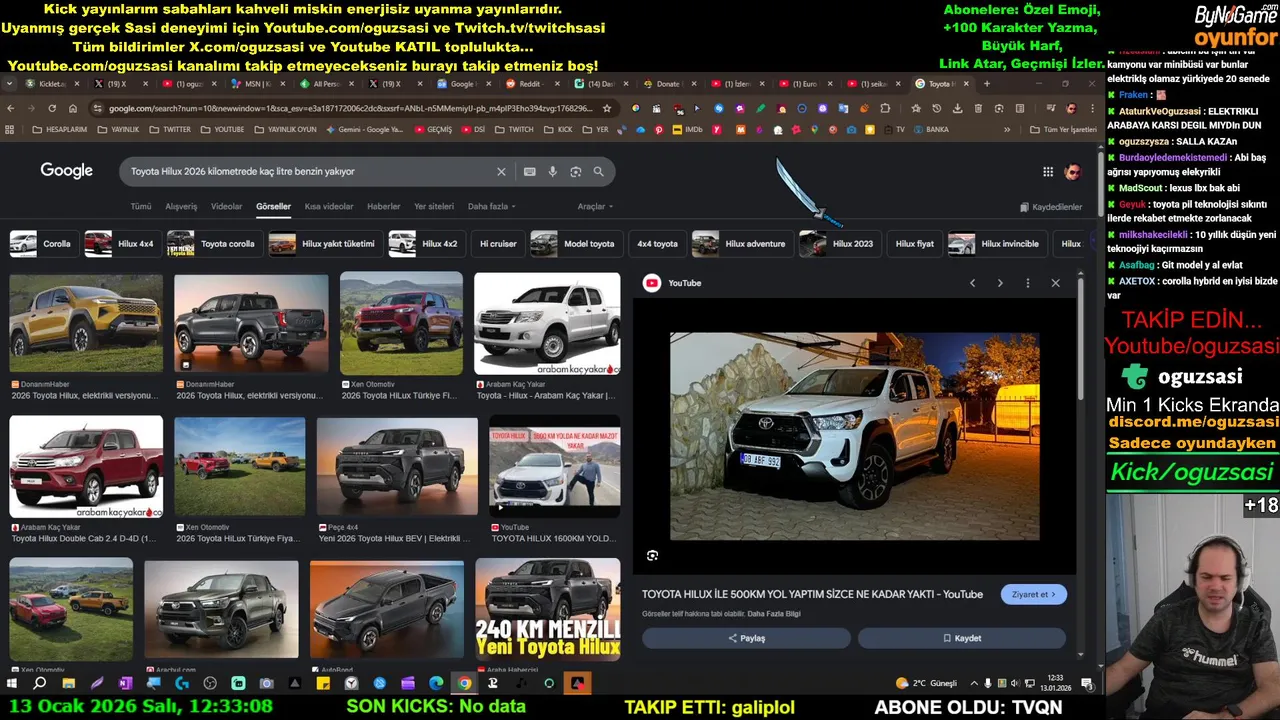The image size is (1280, 720).
Task: Select Hilux 2023 filter chip
Action: click(838, 244)
